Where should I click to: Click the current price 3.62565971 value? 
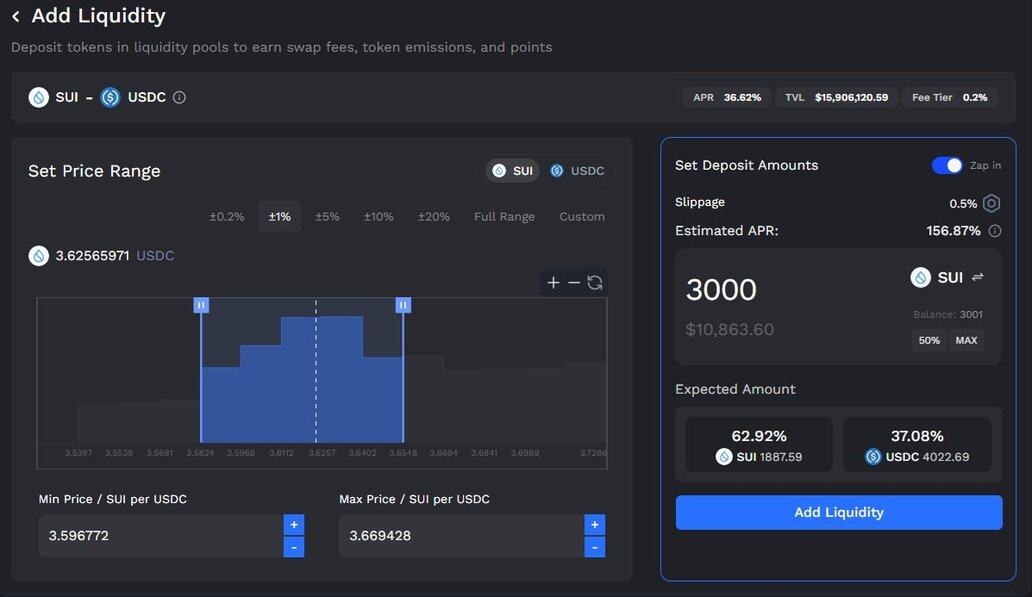(92, 255)
